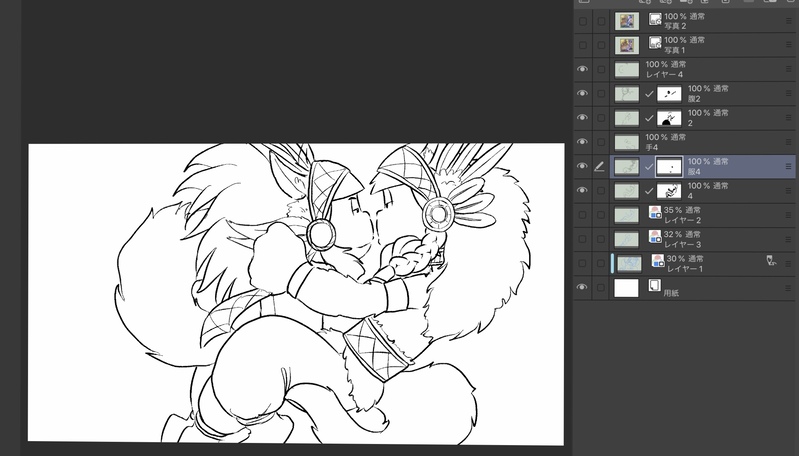
Task: Select layer named 用紙
Action: 671,293
